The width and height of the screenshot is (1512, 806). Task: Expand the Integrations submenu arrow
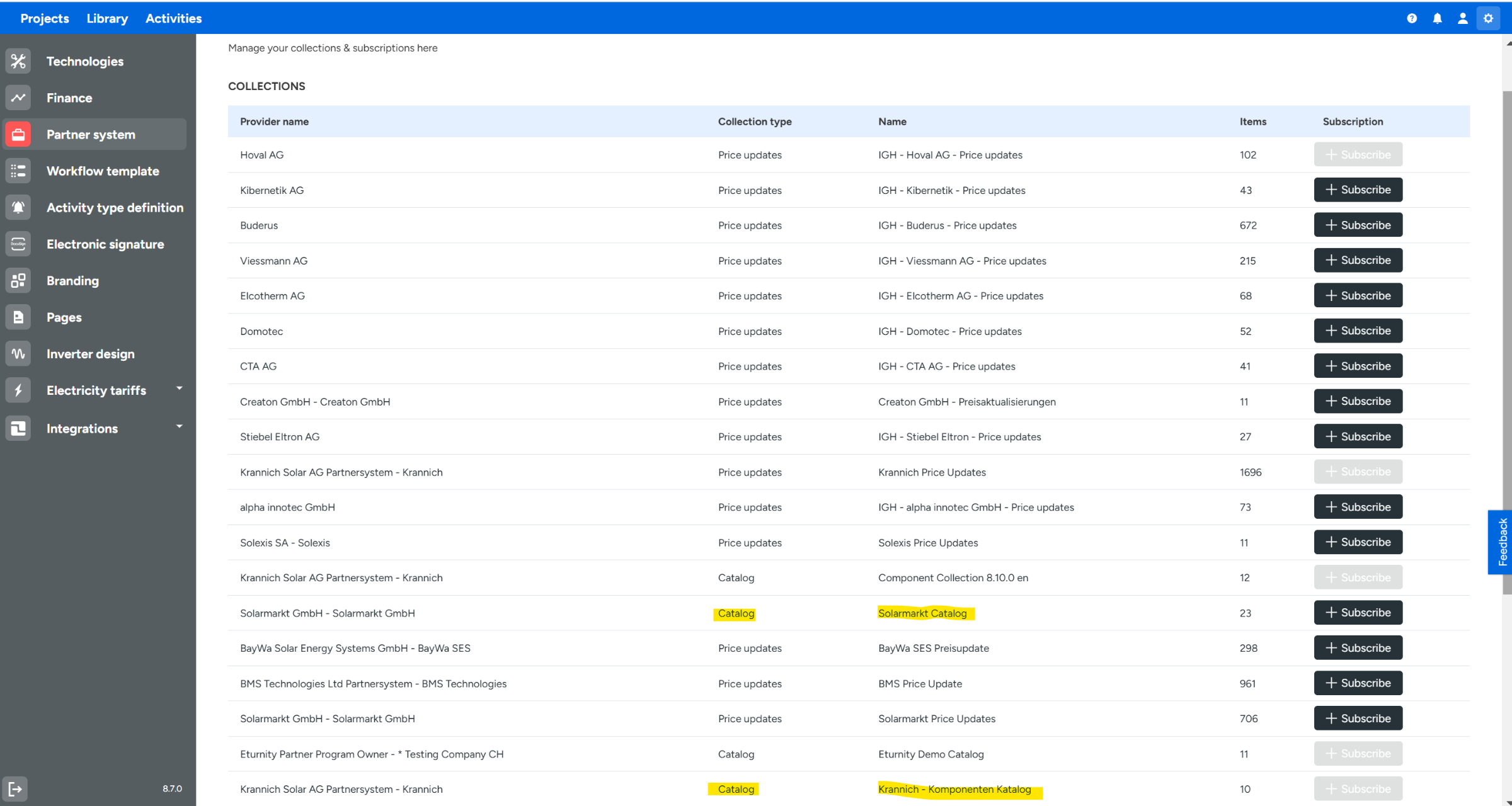pos(180,426)
